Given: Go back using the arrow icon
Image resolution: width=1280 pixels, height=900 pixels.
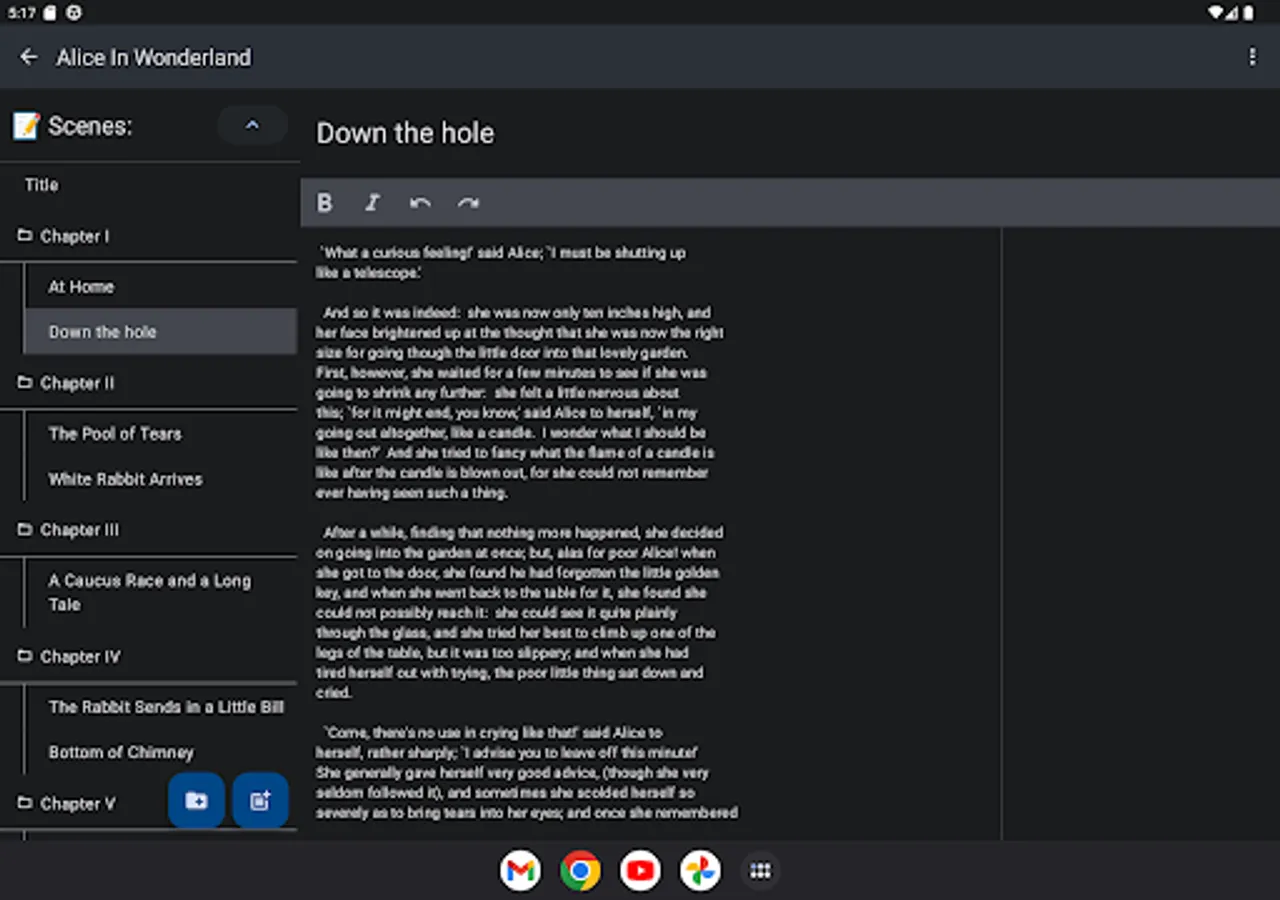Looking at the screenshot, I should pos(29,57).
